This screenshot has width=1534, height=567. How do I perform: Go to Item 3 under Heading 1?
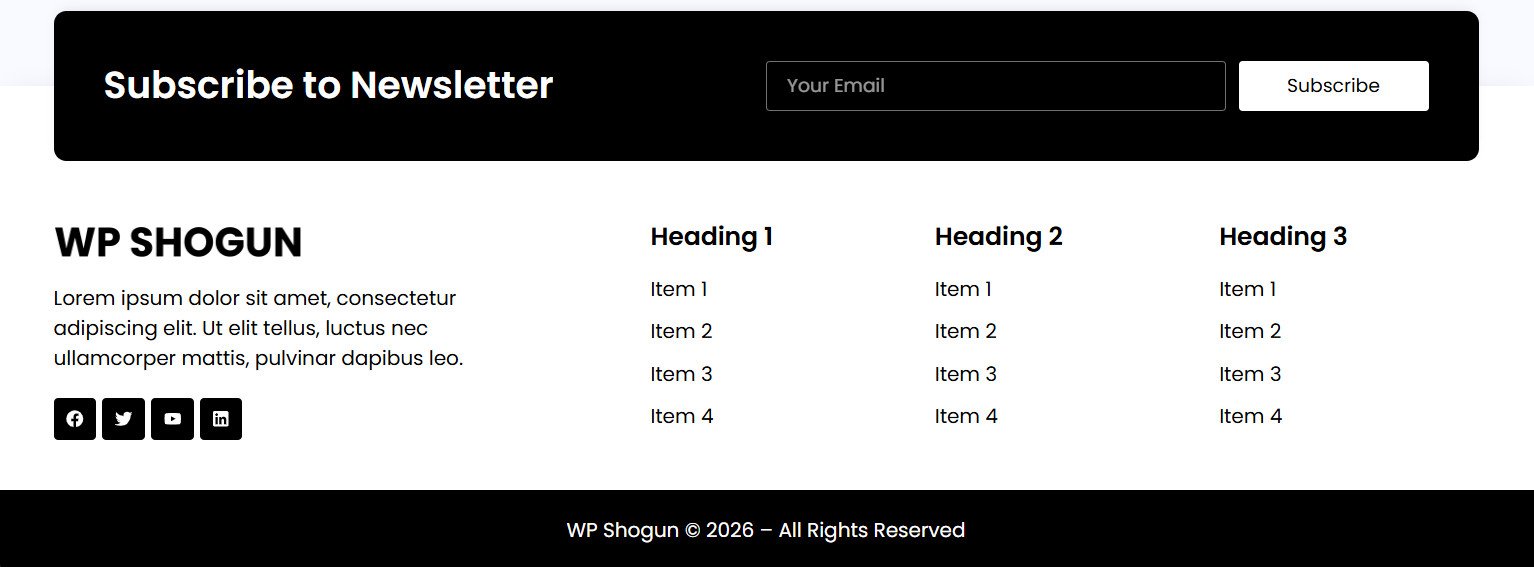pos(681,374)
